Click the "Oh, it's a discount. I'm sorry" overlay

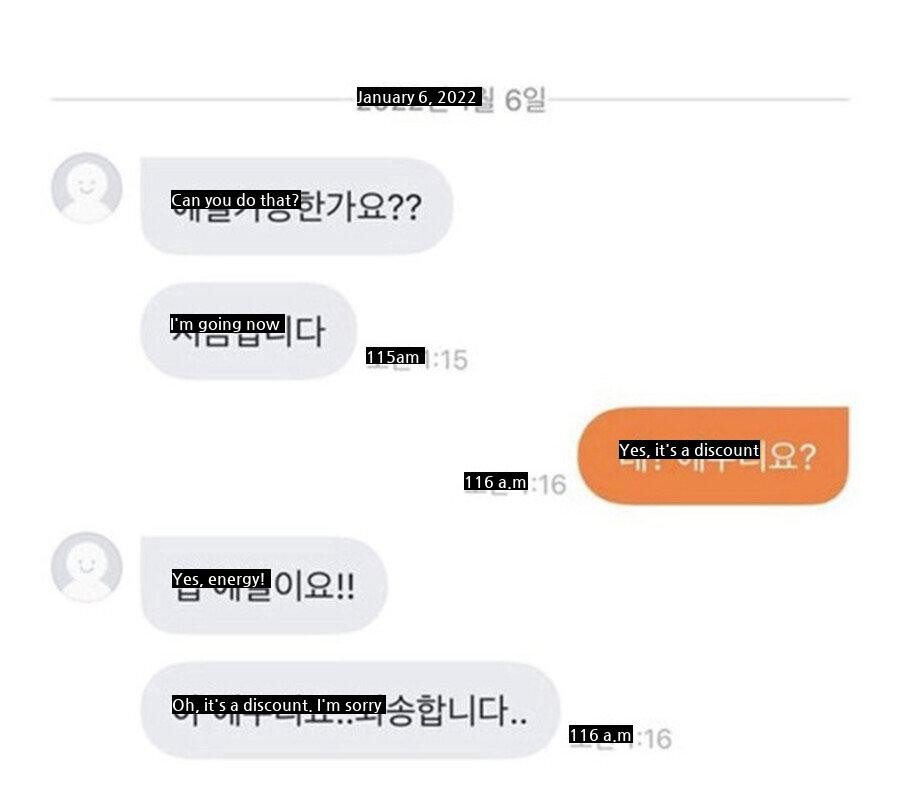(278, 705)
